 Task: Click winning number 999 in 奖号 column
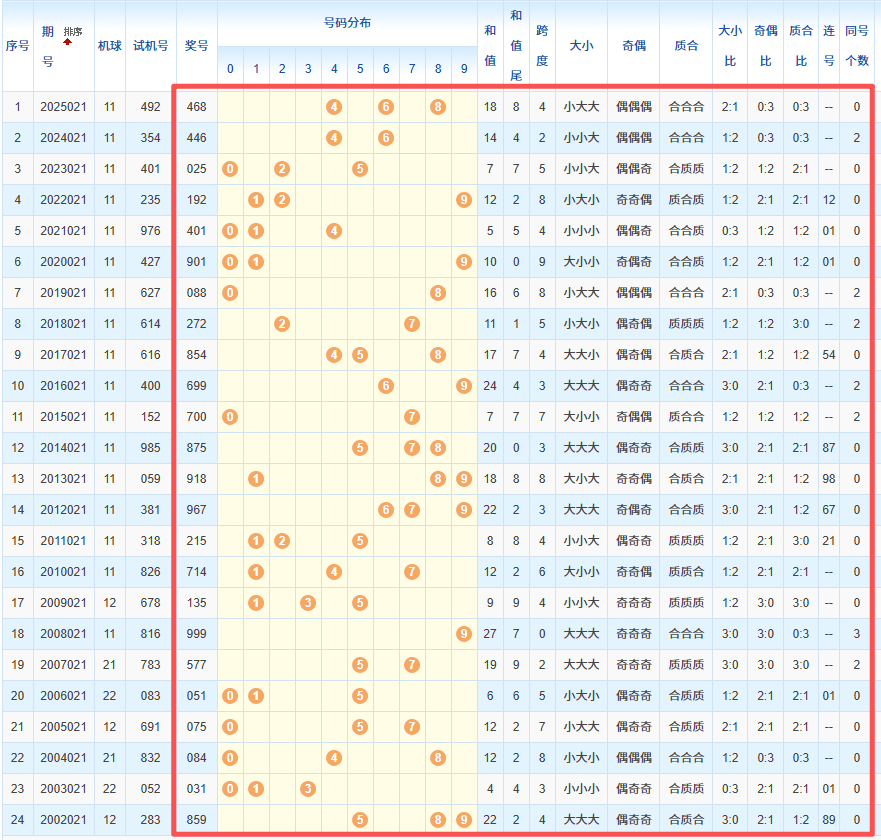197,633
